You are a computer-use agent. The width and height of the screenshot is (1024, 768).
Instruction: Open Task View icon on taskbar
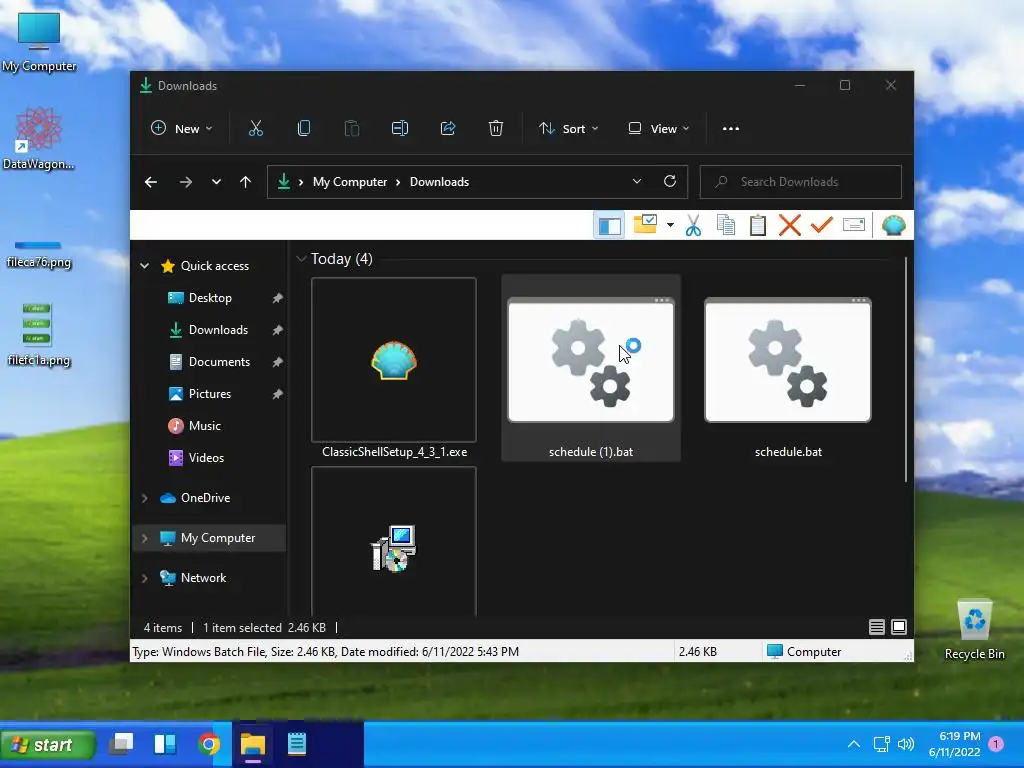click(121, 744)
